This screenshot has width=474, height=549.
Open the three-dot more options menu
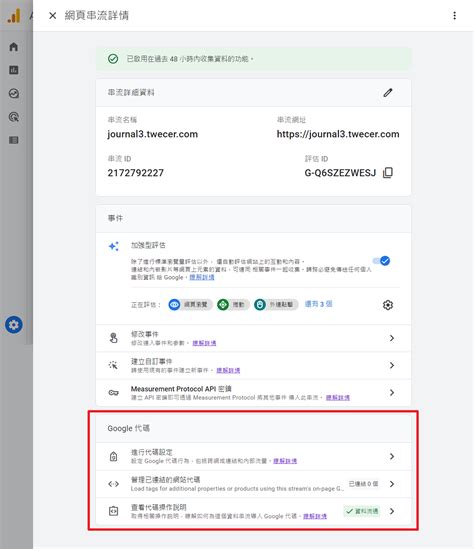pyautogui.click(x=454, y=15)
